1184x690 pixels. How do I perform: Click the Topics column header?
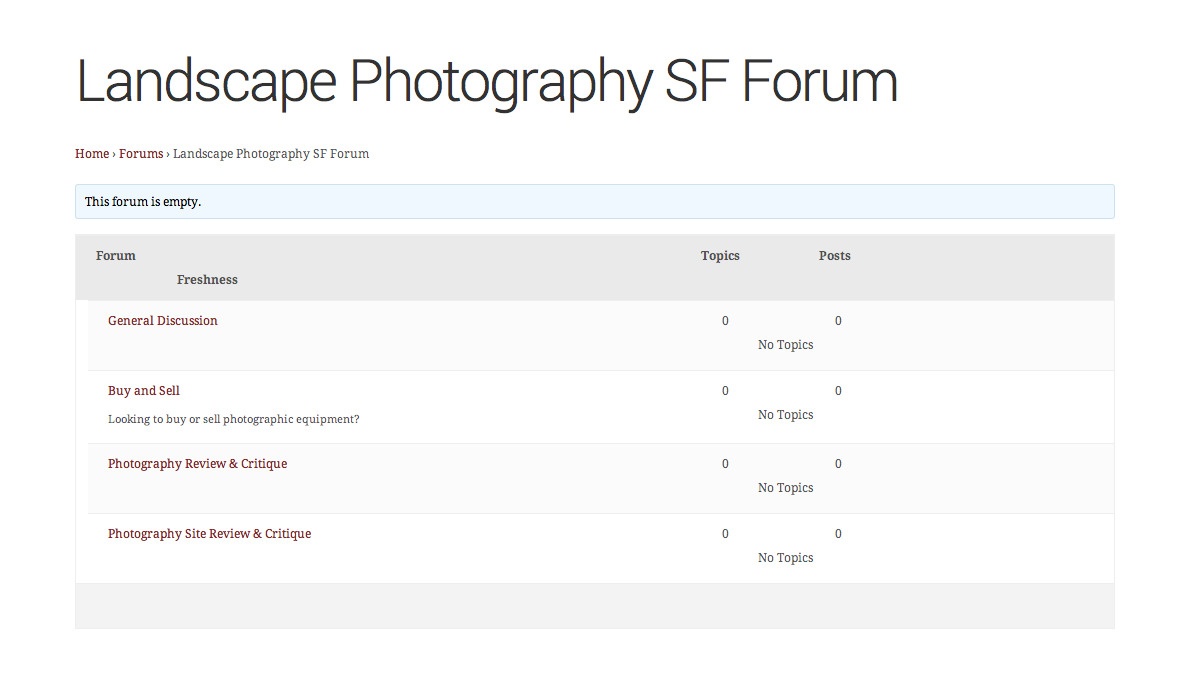pyautogui.click(x=720, y=256)
